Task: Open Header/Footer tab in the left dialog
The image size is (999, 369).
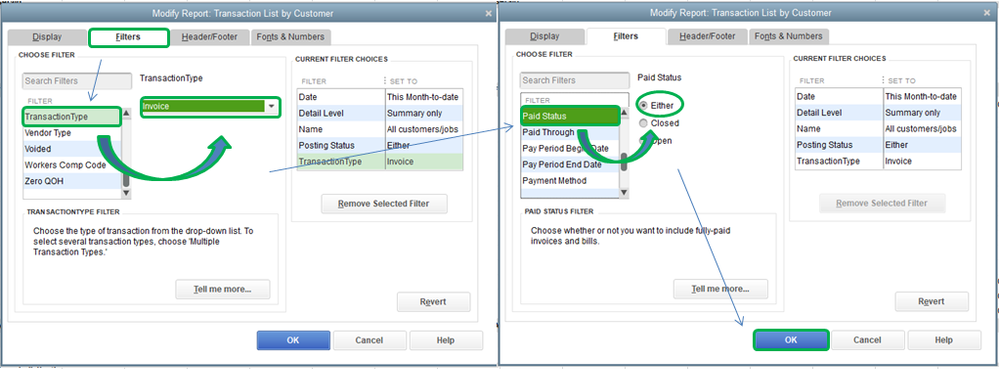Action: click(x=209, y=38)
